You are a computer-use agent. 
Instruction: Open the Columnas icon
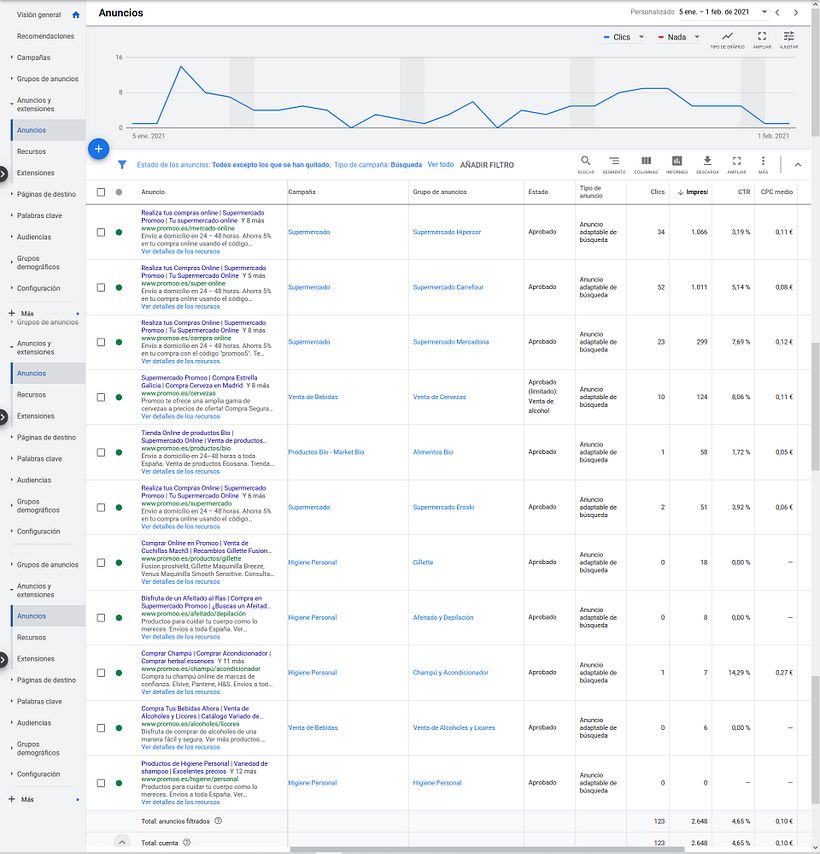(646, 161)
